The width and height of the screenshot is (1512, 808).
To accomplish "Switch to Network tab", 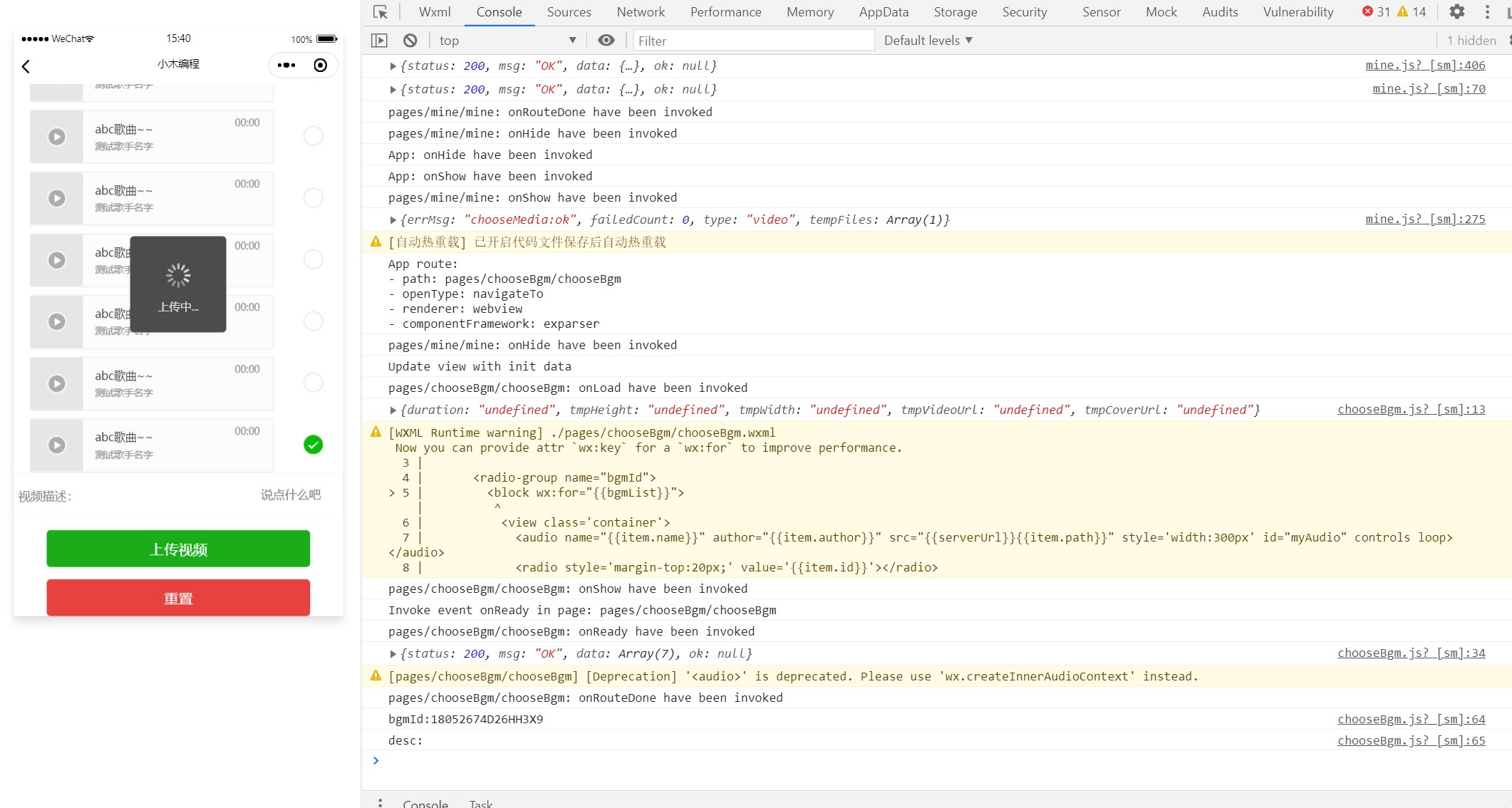I will (x=641, y=12).
